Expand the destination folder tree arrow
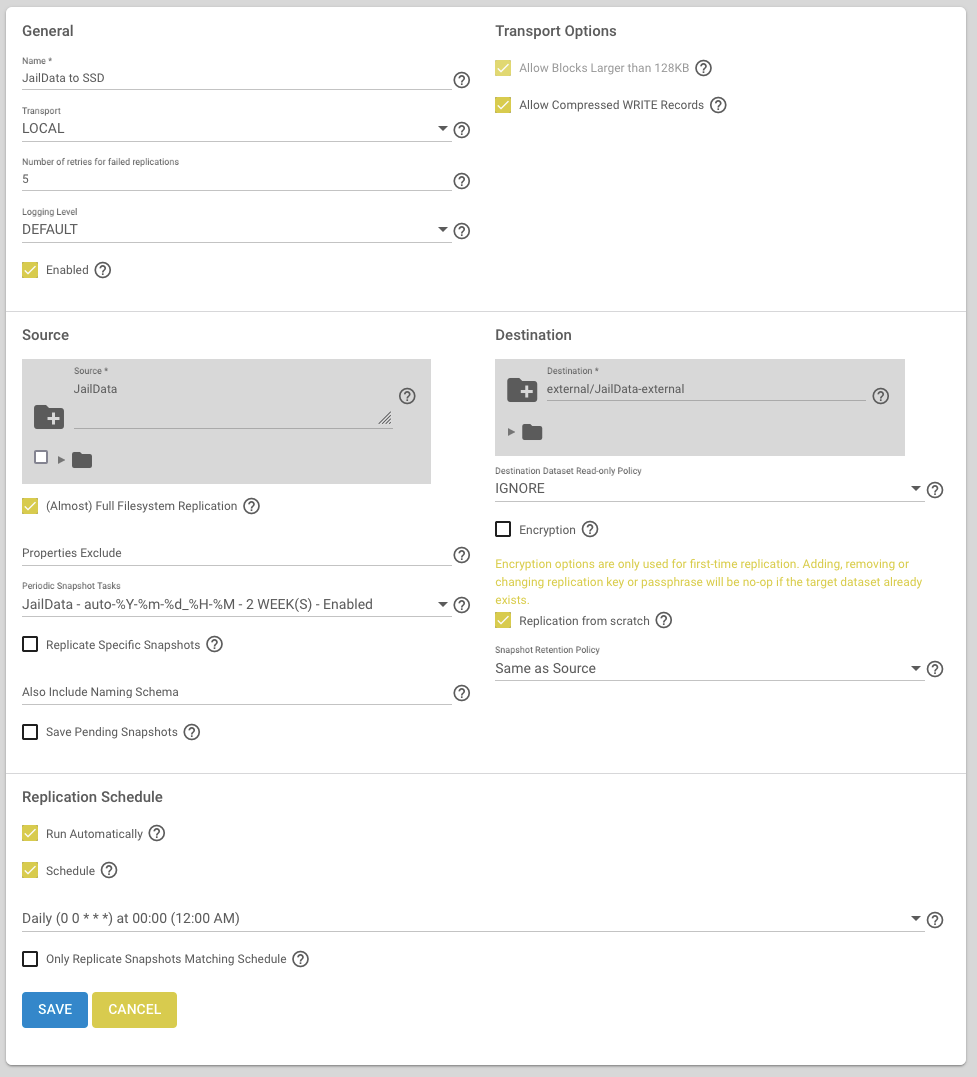This screenshot has height=1077, width=977. 511,432
